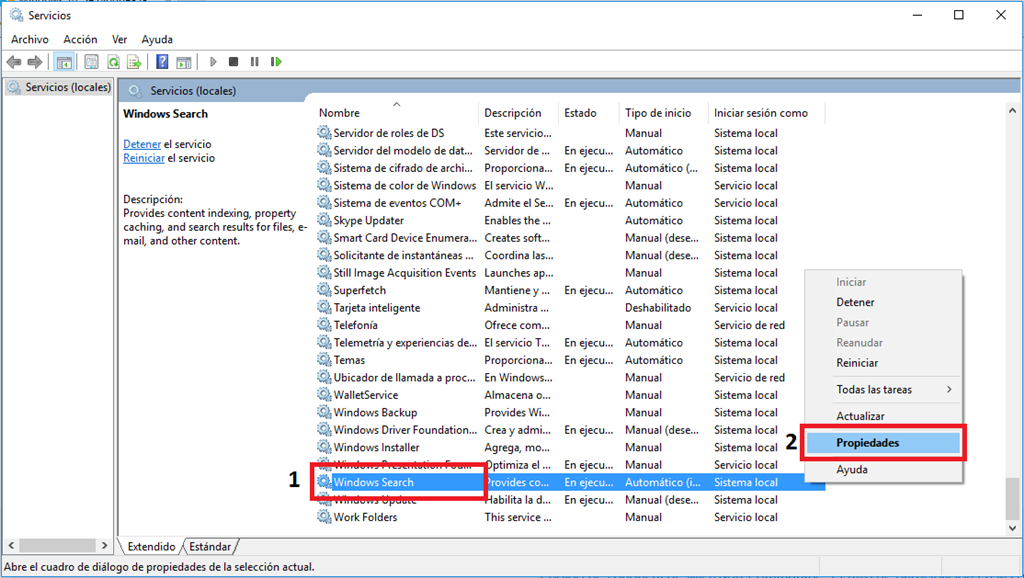Click the Reiniciar el servicio link
The image size is (1024, 578).
[144, 158]
